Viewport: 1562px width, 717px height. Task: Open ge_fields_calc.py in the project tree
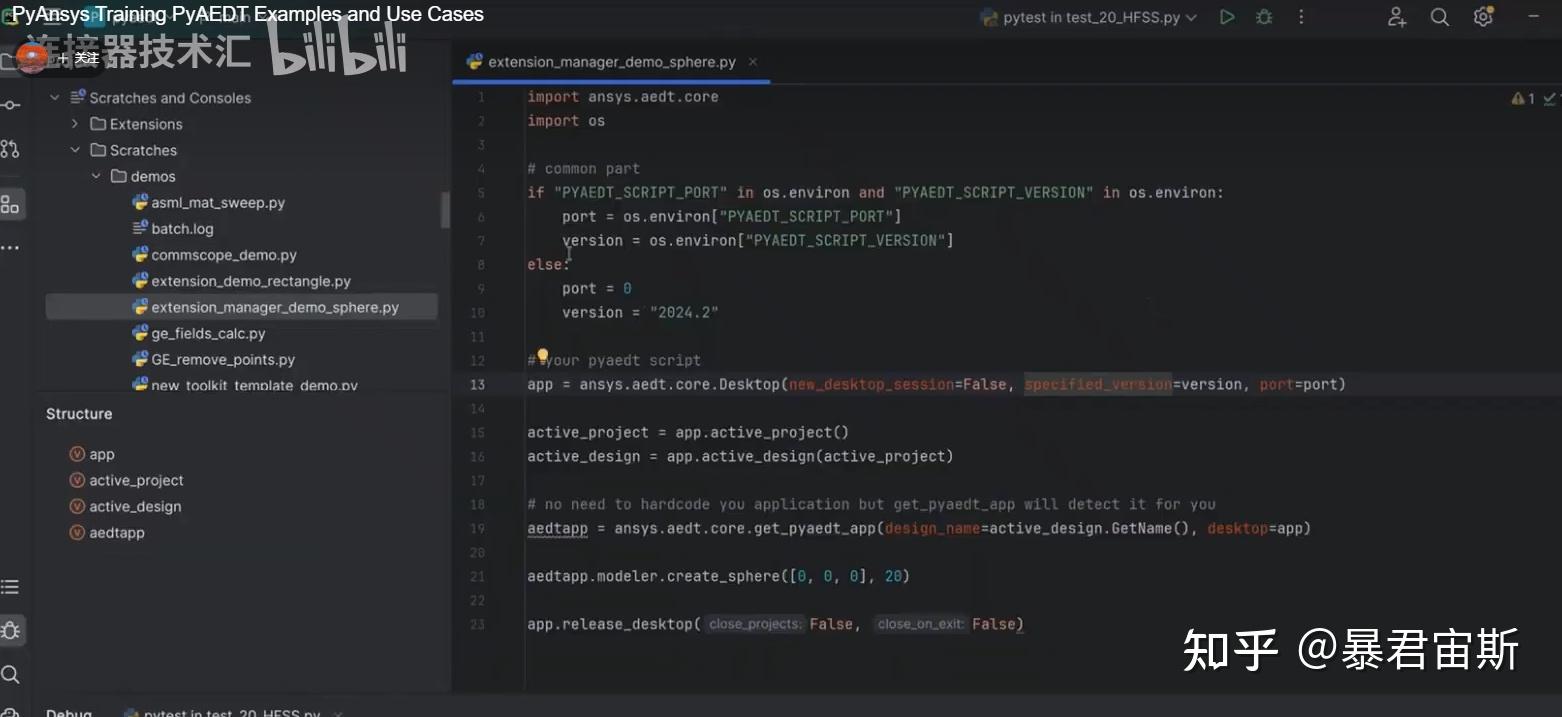click(x=208, y=333)
